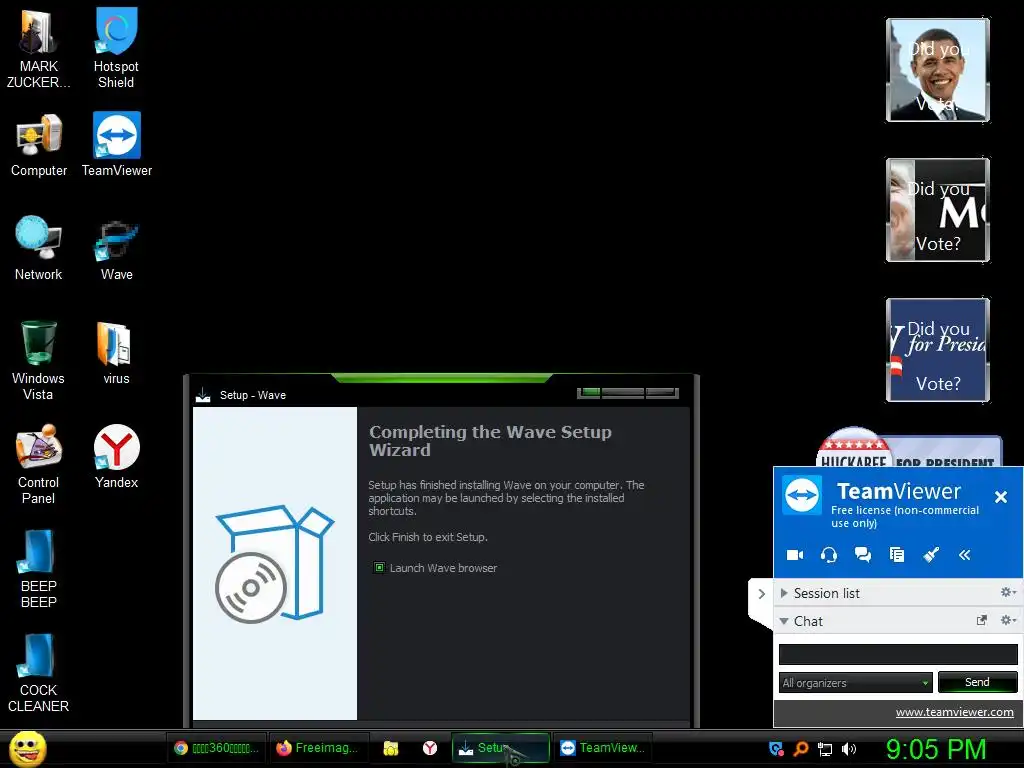Viewport: 1024px width, 768px height.
Task: Click the speaker volume tray icon
Action: (848, 749)
